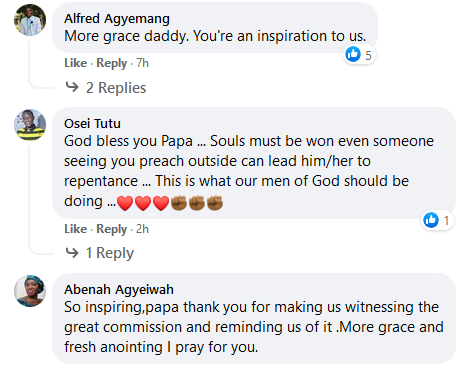Click 2h timestamp on Osei's comment
Viewport: 458px width, 368px height.
[142, 229]
